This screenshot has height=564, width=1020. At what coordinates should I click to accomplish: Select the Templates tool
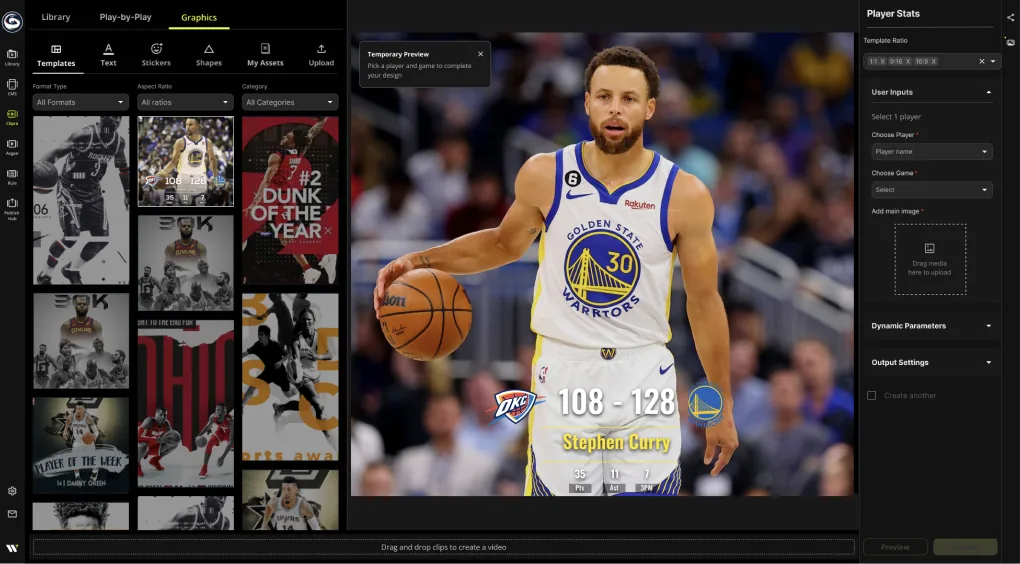(56, 55)
